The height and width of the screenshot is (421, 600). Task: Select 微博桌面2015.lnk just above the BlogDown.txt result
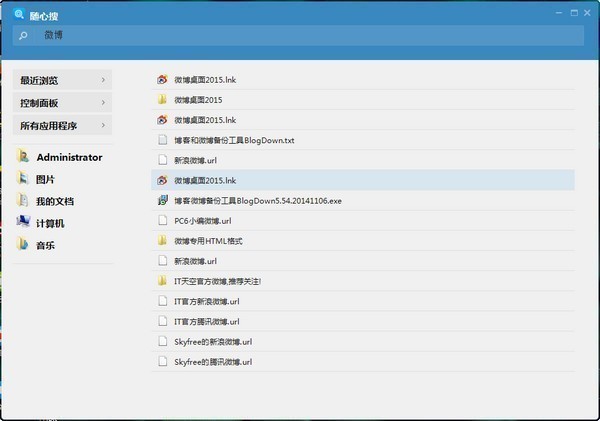(x=363, y=120)
